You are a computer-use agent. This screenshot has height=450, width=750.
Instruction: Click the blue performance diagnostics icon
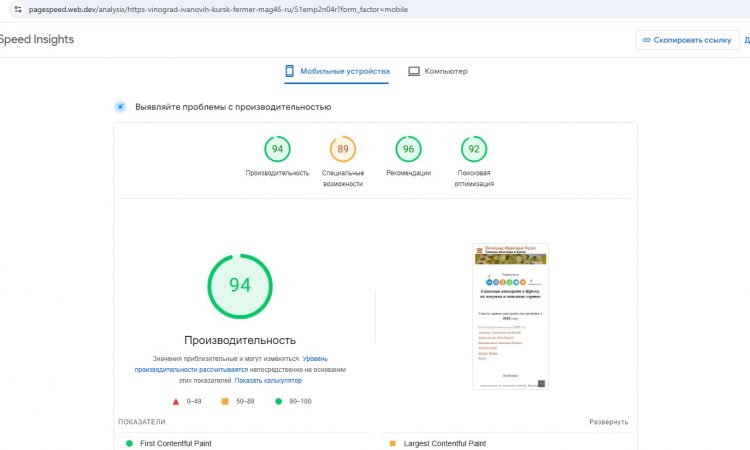pyautogui.click(x=121, y=107)
